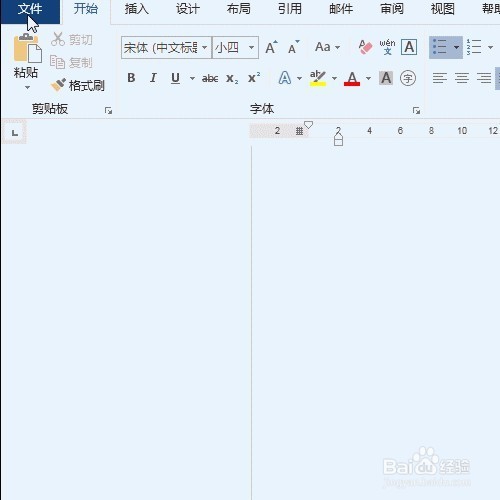Image resolution: width=500 pixels, height=500 pixels.
Task: Toggle character shading gray A icon
Action: point(386,78)
